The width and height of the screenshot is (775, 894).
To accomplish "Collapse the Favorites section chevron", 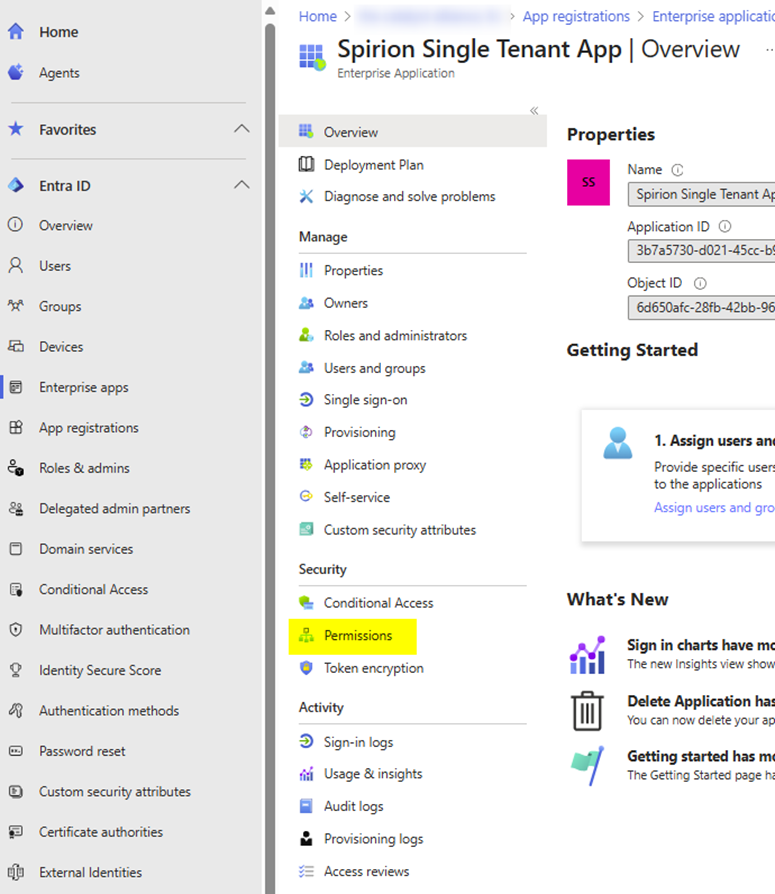I will click(242, 128).
